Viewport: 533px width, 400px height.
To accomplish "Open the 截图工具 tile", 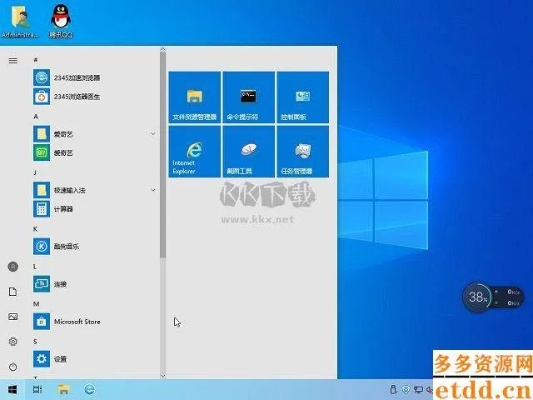I will click(x=248, y=151).
